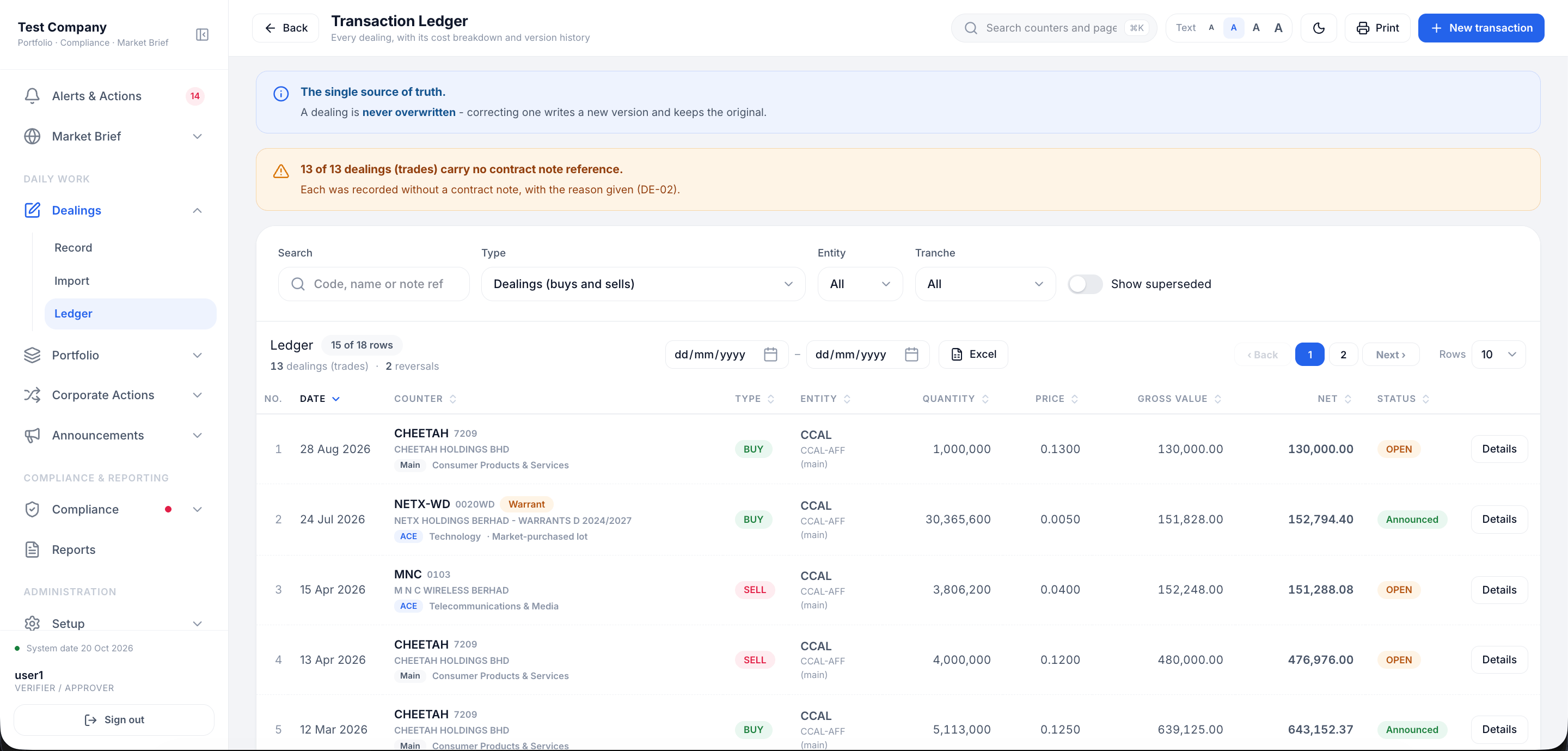Sort by Status column arrows
This screenshot has height=751, width=1568.
tap(1425, 399)
